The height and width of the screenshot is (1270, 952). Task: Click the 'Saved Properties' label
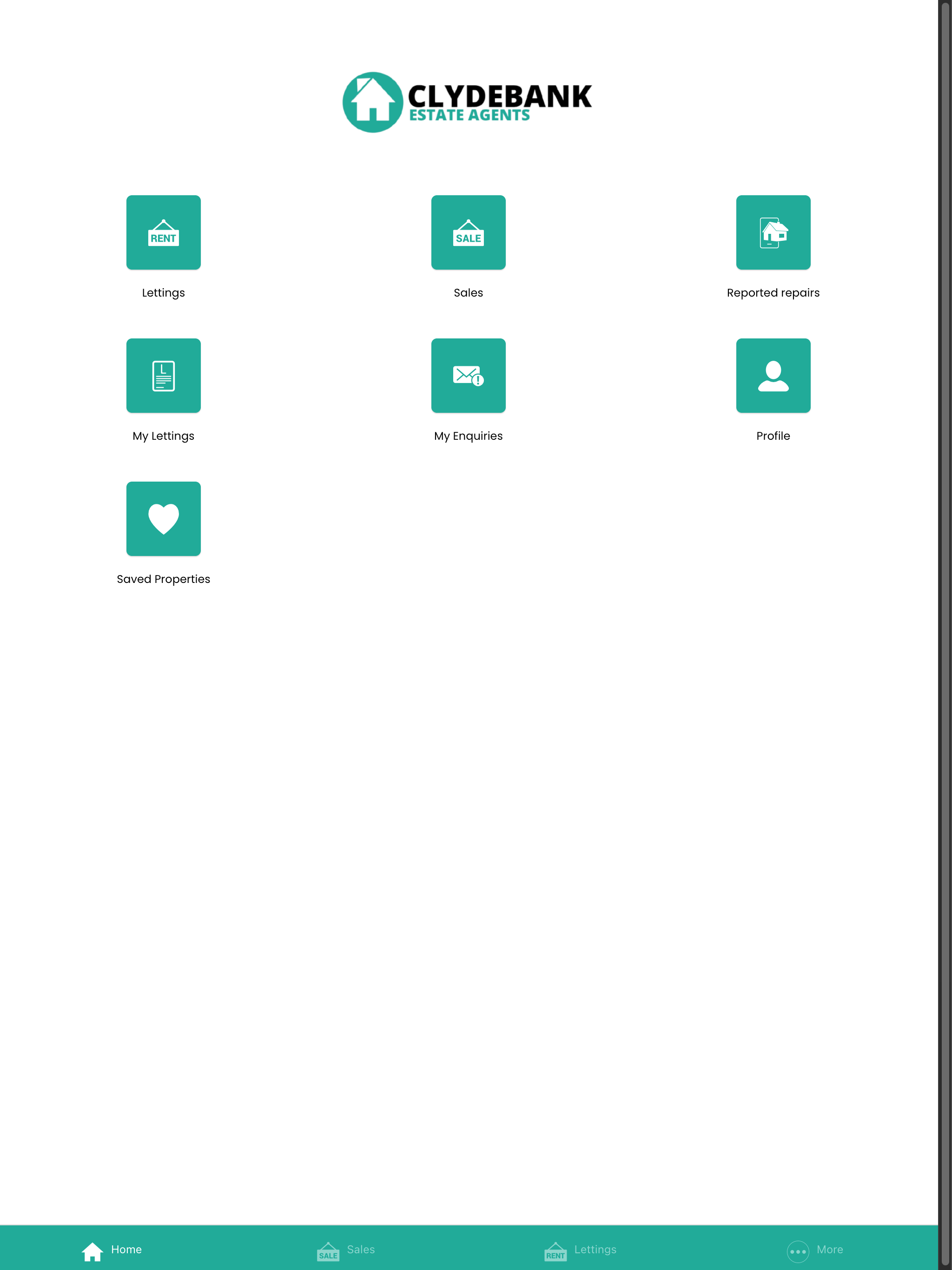pos(164,579)
